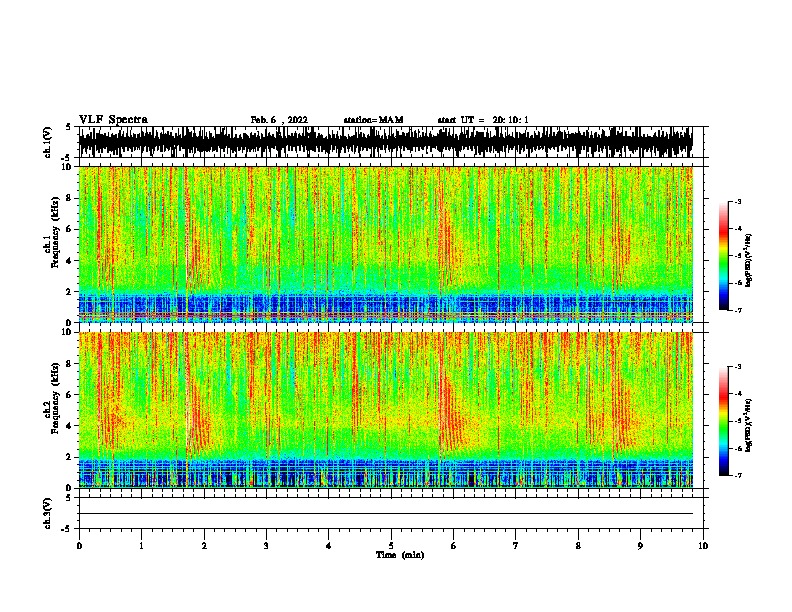Image resolution: width=792 pixels, height=612 pixels.
Task: Click the time axis tick label '0'
Action: tap(79, 545)
